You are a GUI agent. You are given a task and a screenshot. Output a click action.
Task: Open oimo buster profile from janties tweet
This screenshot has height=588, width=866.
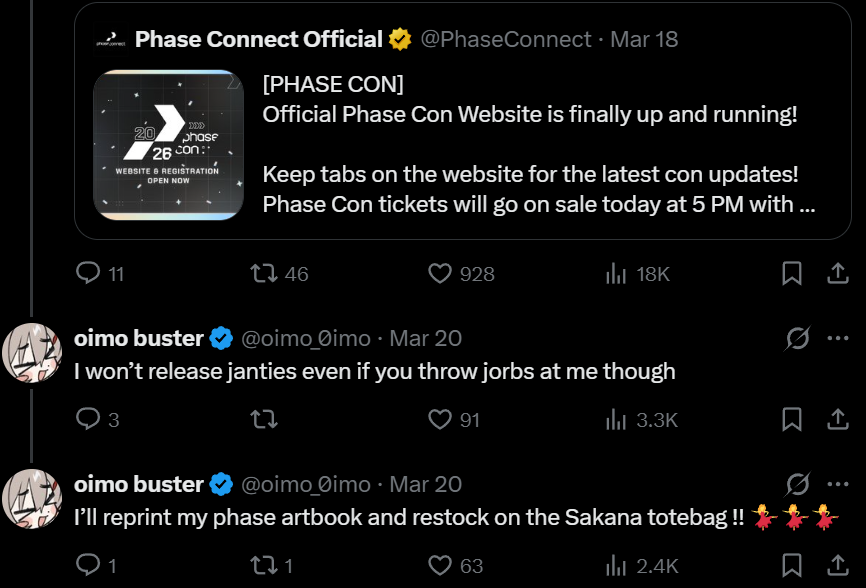point(139,338)
